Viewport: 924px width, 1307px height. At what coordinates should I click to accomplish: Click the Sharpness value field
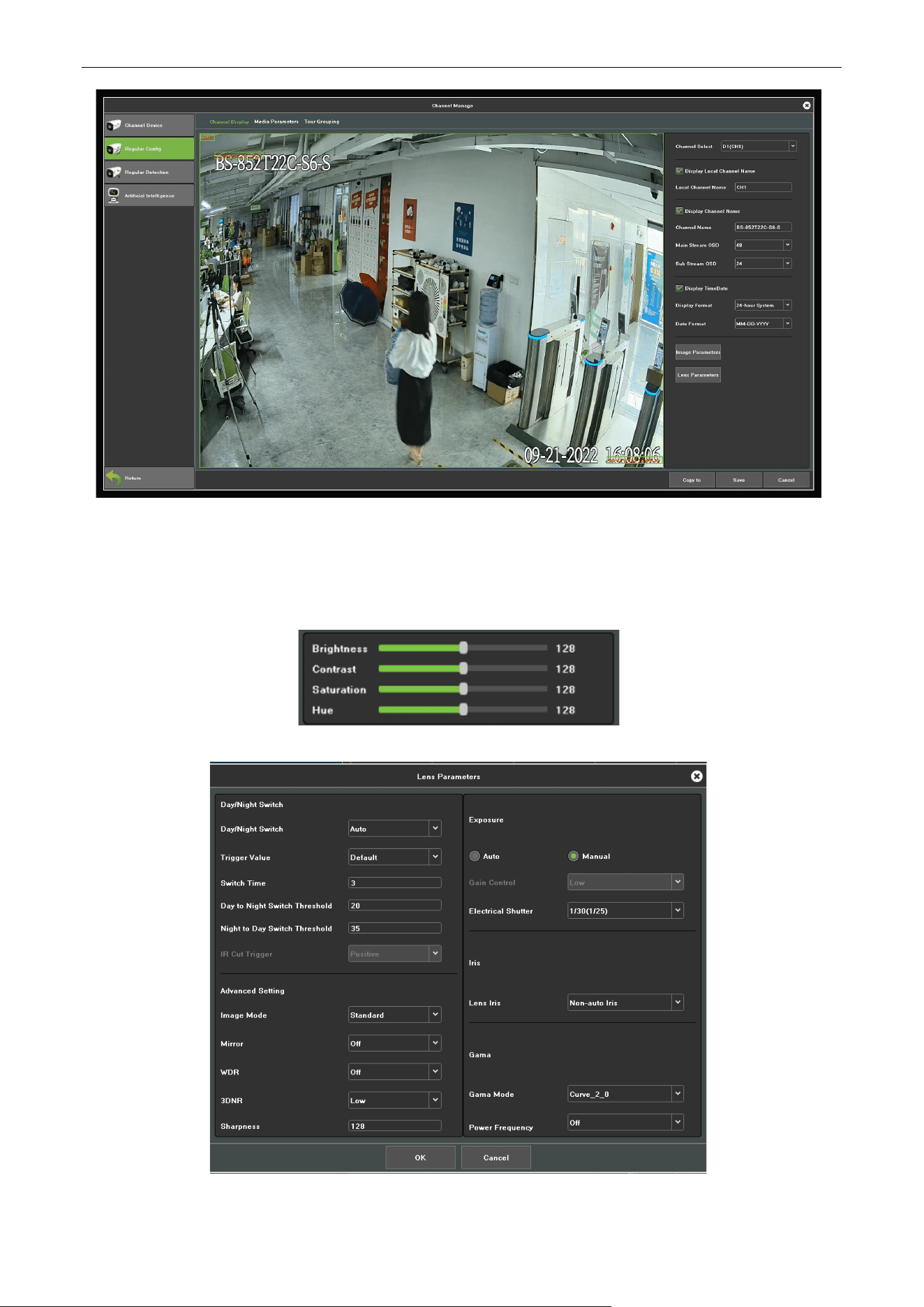pos(395,1125)
